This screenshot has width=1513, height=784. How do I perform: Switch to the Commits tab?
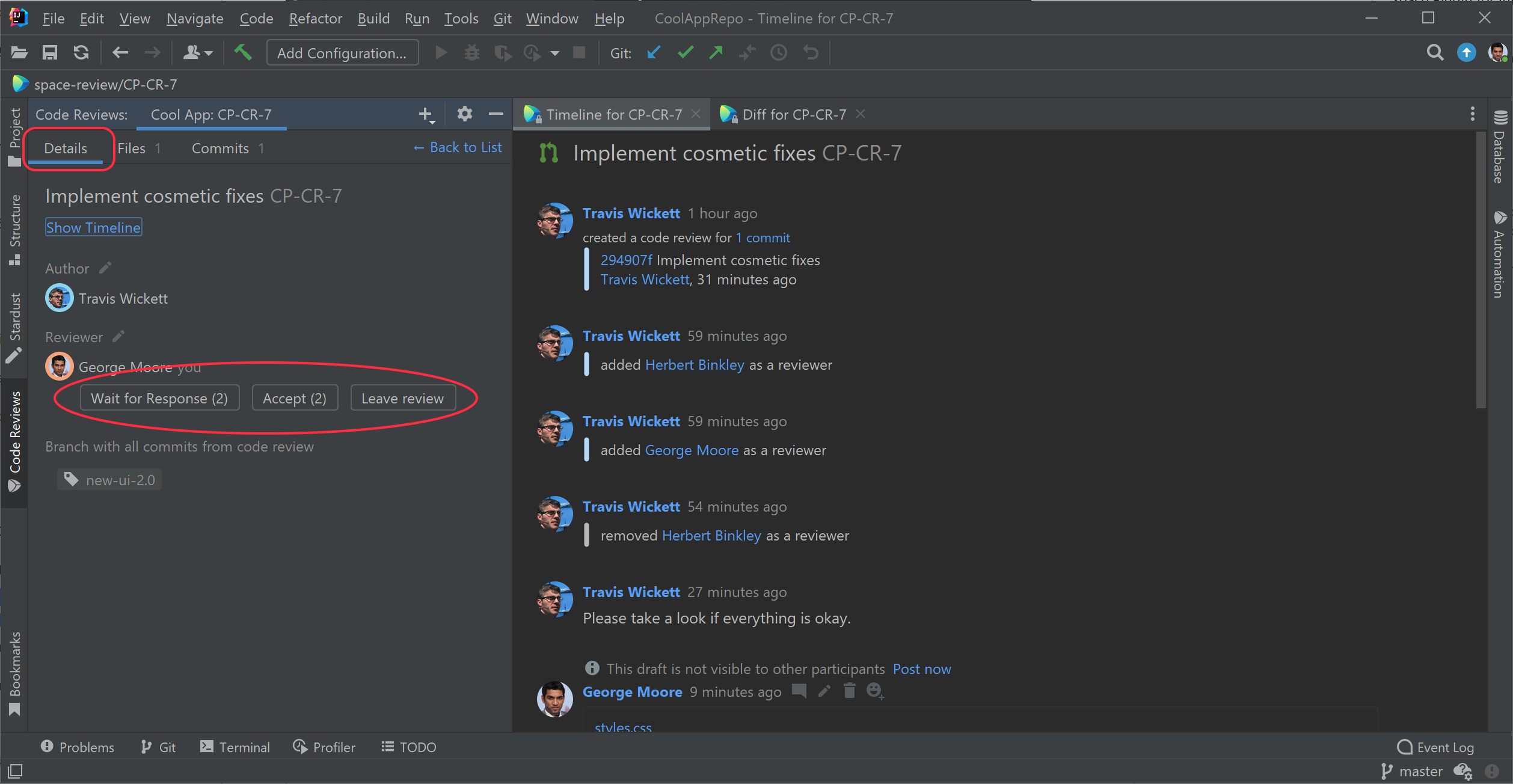(220, 148)
